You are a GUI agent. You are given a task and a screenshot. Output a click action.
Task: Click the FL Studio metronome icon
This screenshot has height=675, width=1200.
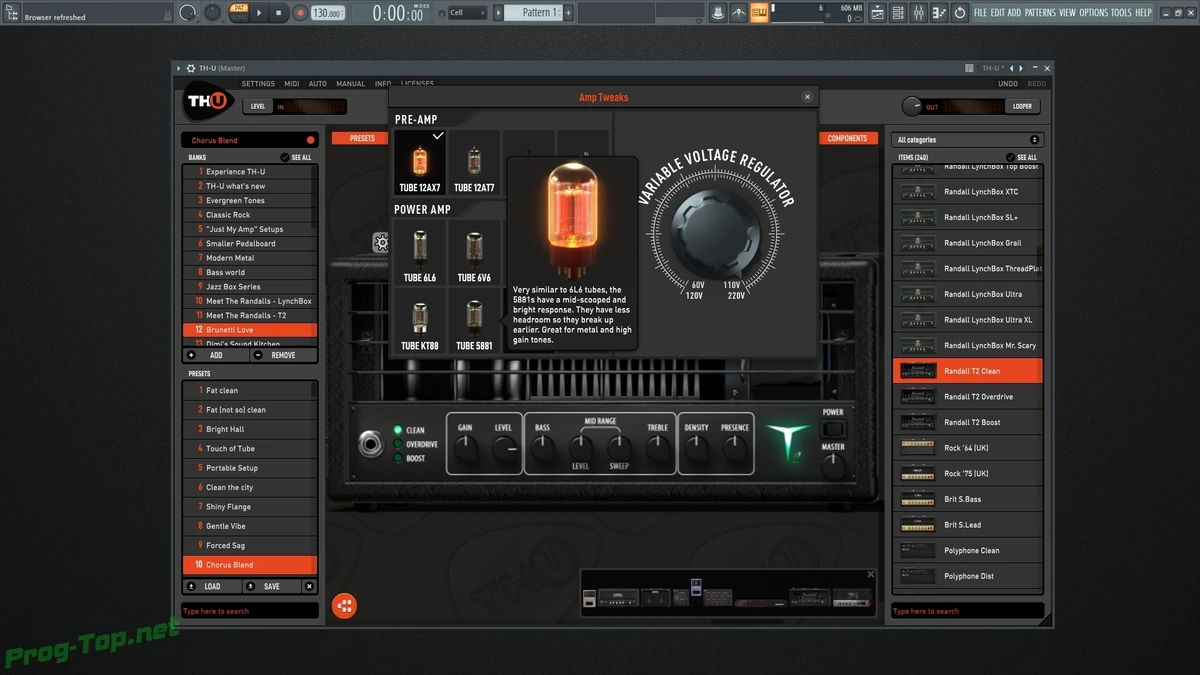tap(717, 13)
